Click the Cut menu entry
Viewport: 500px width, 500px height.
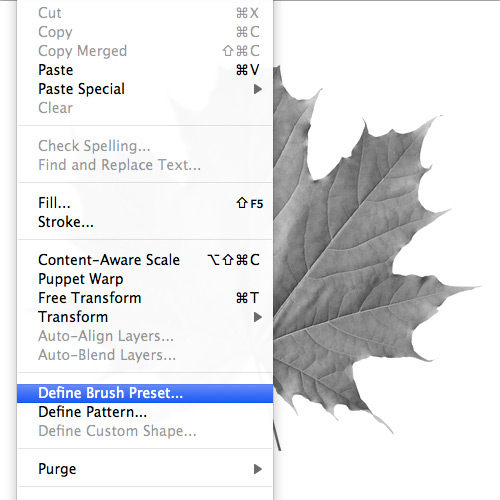pos(145,13)
